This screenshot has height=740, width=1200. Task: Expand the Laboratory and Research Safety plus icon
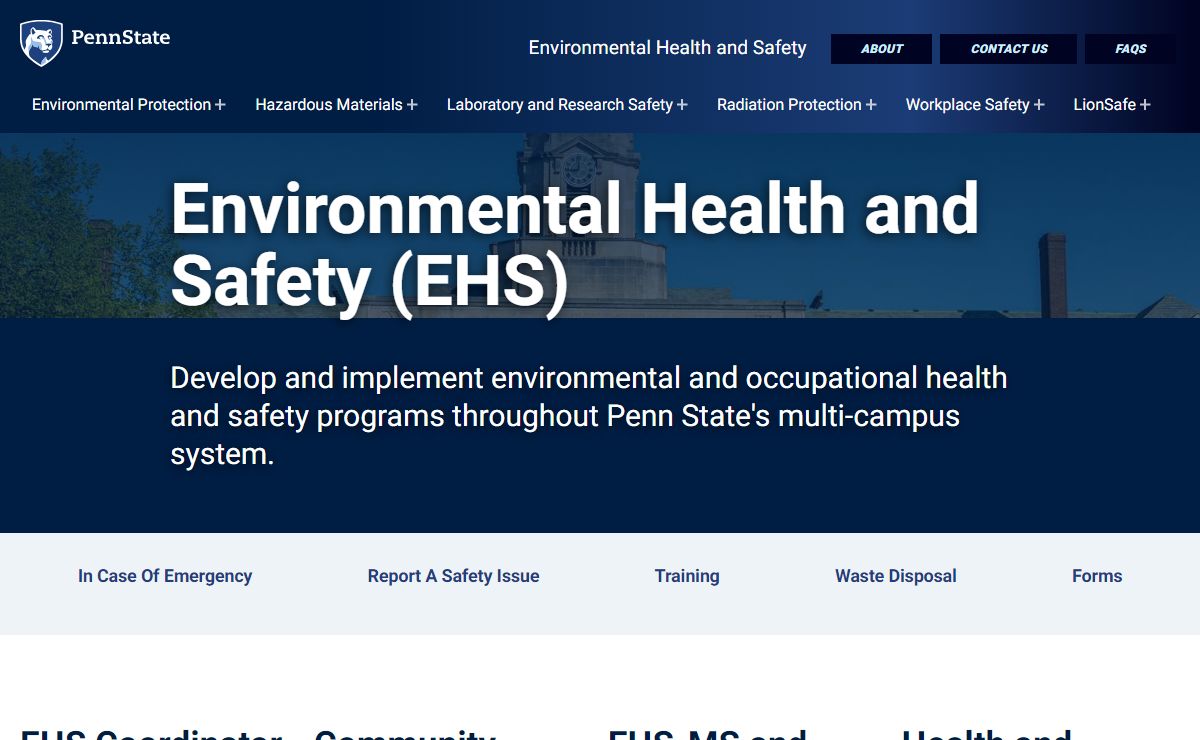pyautogui.click(x=682, y=105)
